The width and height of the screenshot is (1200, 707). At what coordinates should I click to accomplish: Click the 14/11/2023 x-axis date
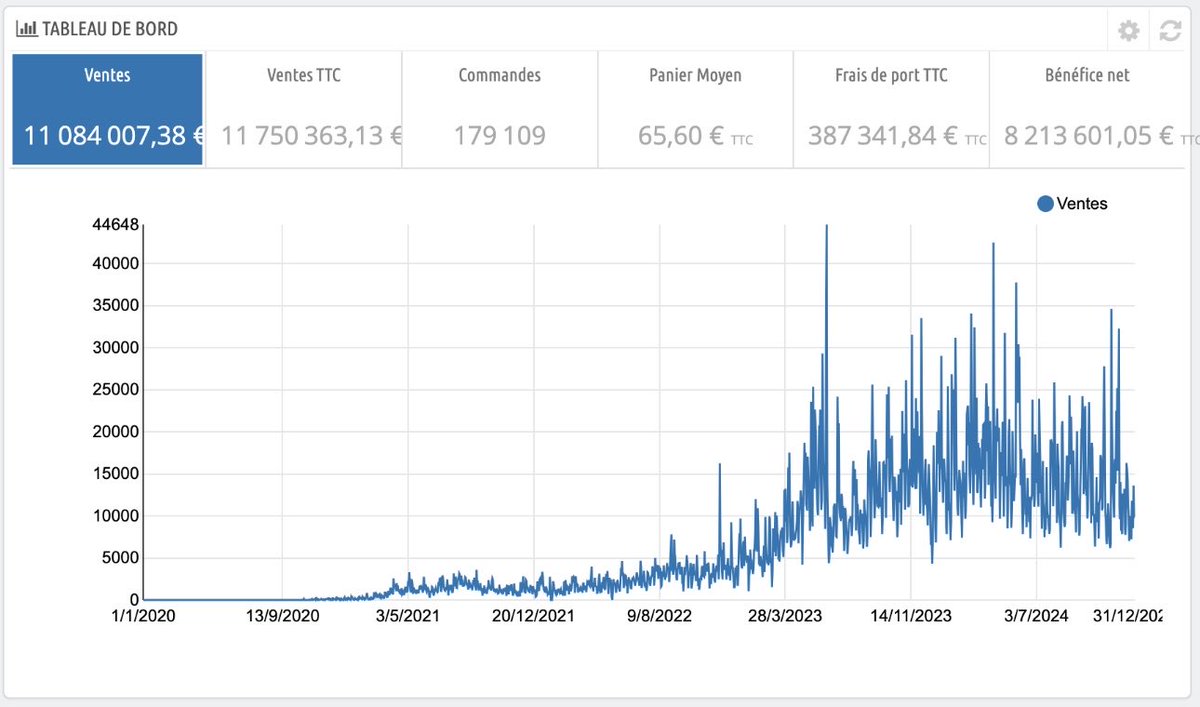click(x=911, y=616)
